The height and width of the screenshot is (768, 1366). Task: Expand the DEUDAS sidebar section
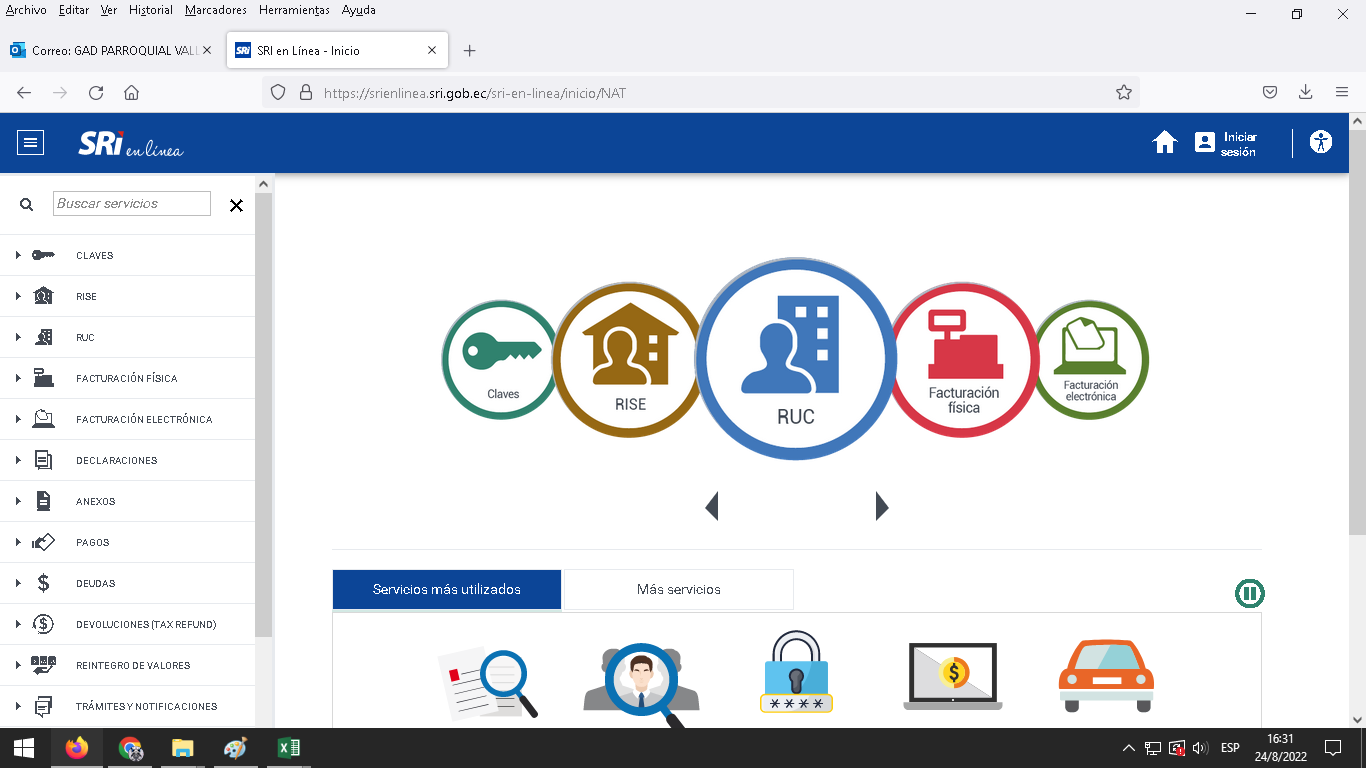tap(95, 583)
